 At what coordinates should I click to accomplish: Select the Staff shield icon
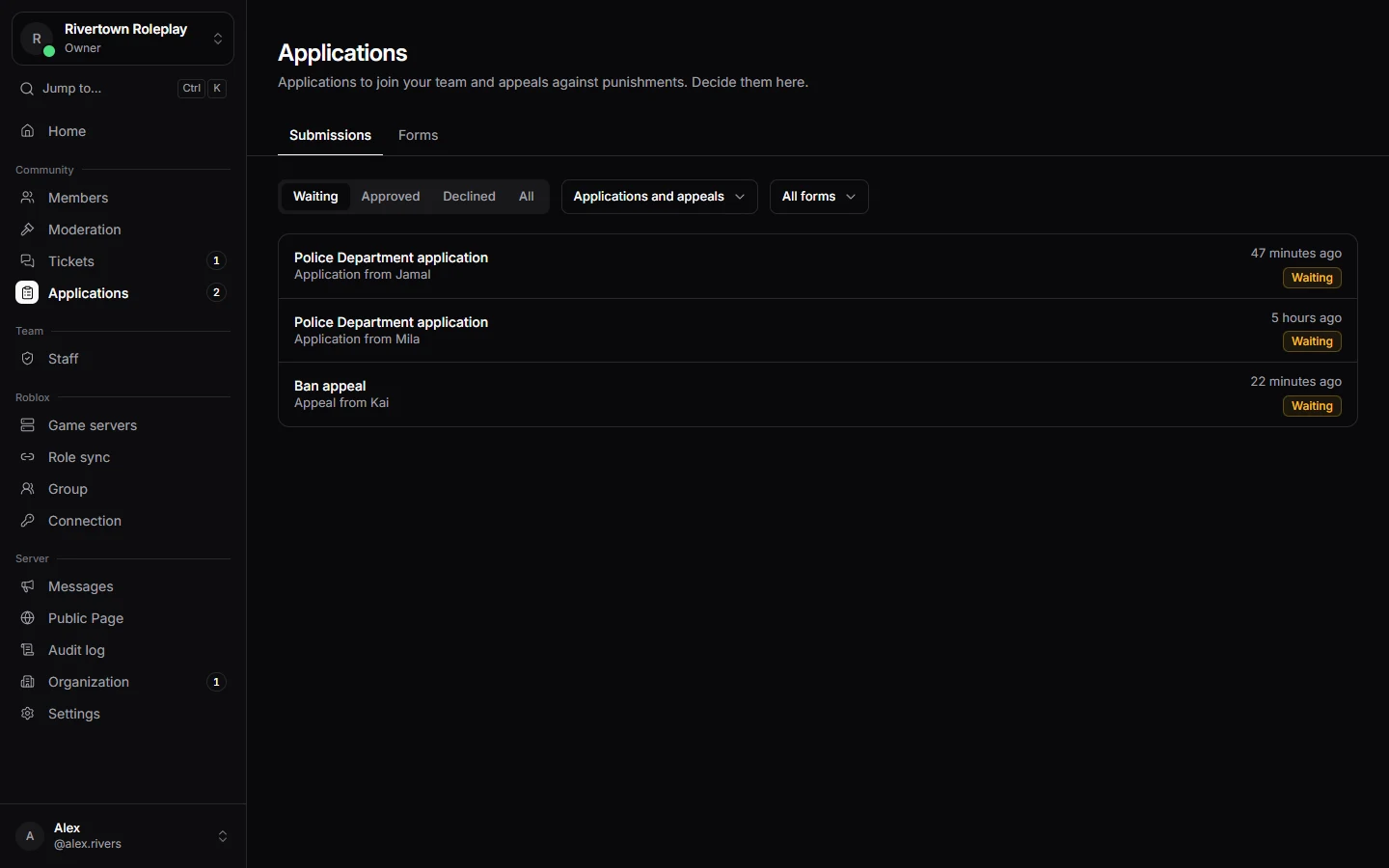(x=28, y=359)
